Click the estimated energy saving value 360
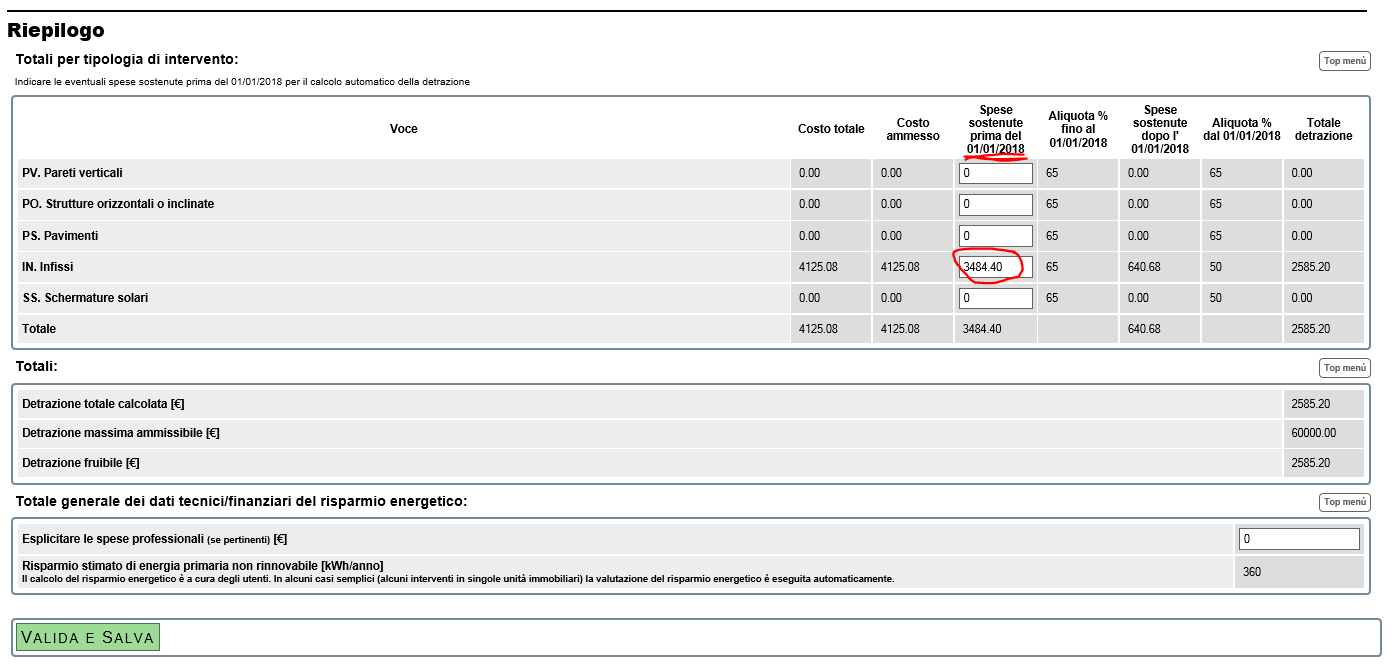 pos(1252,572)
